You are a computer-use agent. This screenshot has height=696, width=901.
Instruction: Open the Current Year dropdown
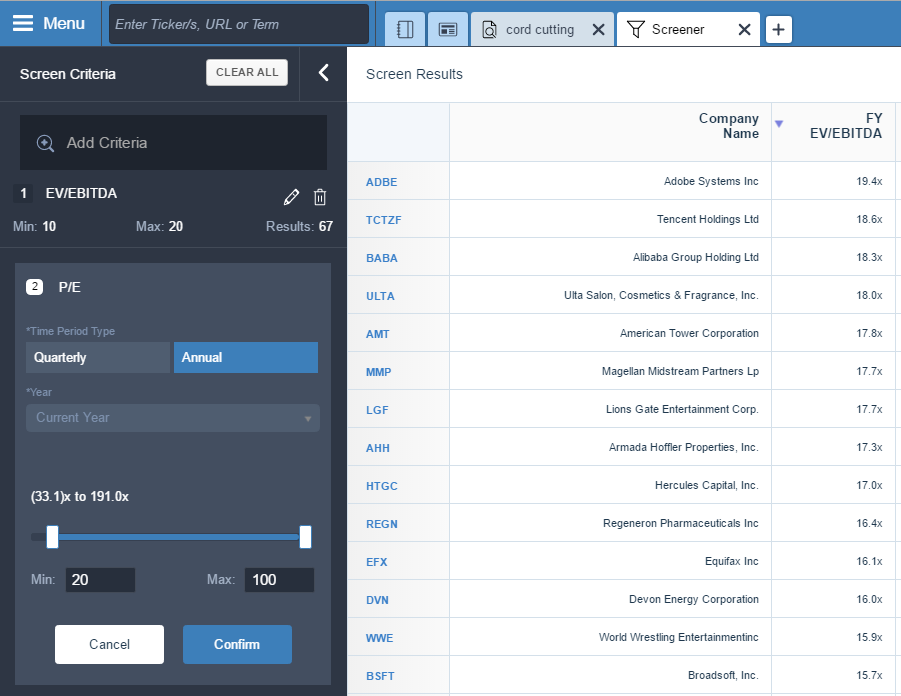[x=173, y=418]
